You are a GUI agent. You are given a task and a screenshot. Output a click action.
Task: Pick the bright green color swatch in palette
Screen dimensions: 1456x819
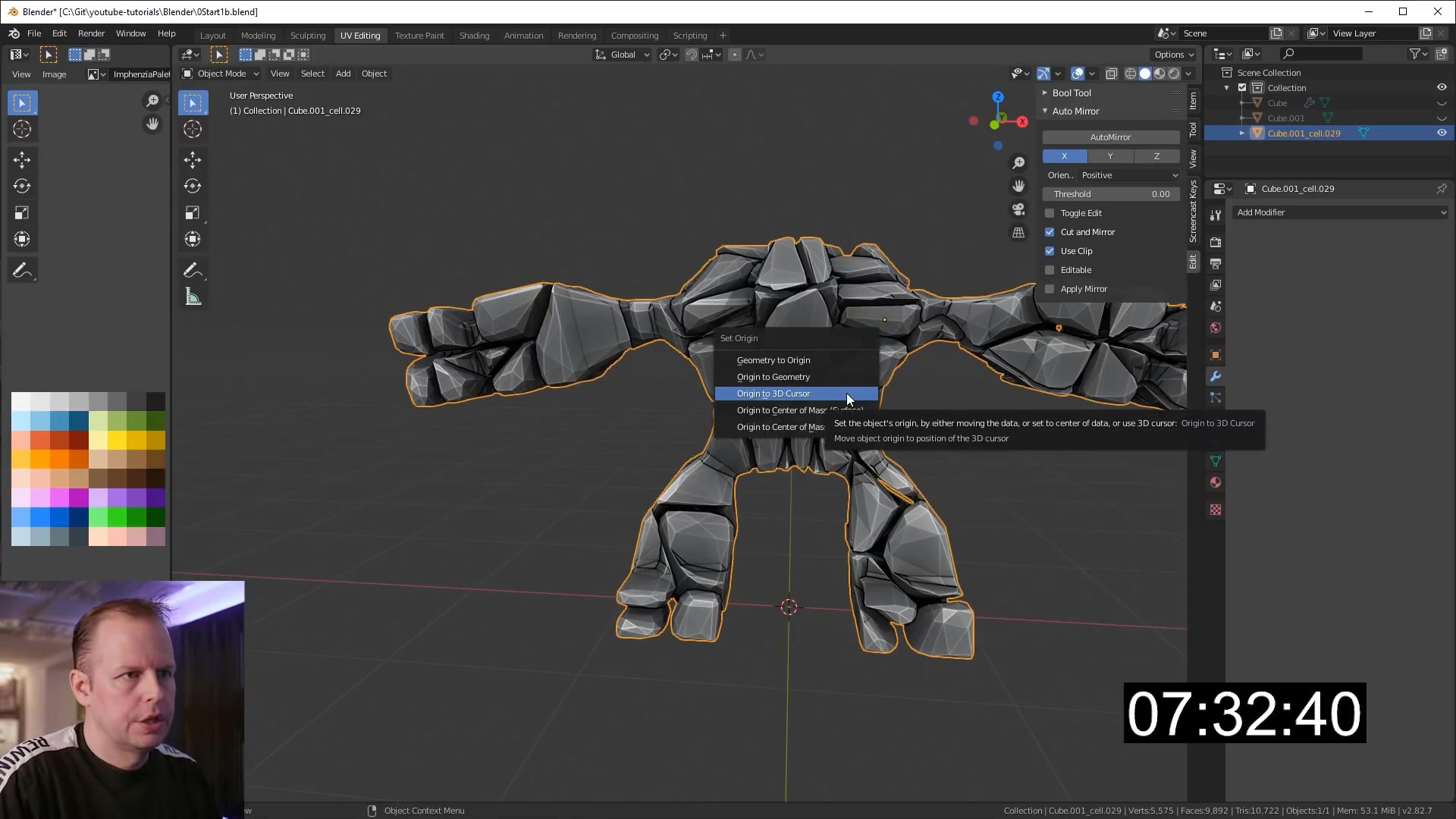[117, 517]
